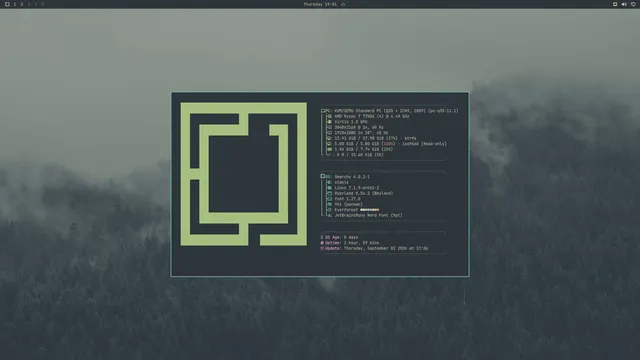Click disk icon beside btrfs line

329,138
